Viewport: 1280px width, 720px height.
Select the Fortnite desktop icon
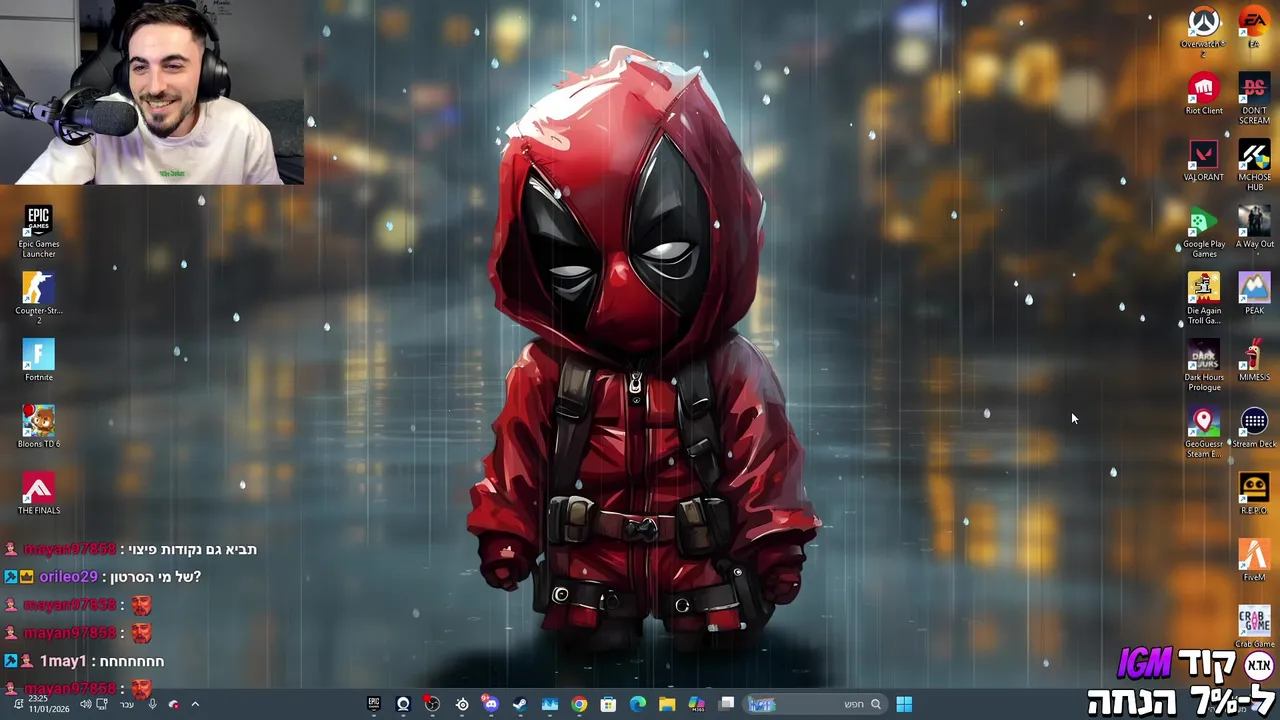point(39,361)
